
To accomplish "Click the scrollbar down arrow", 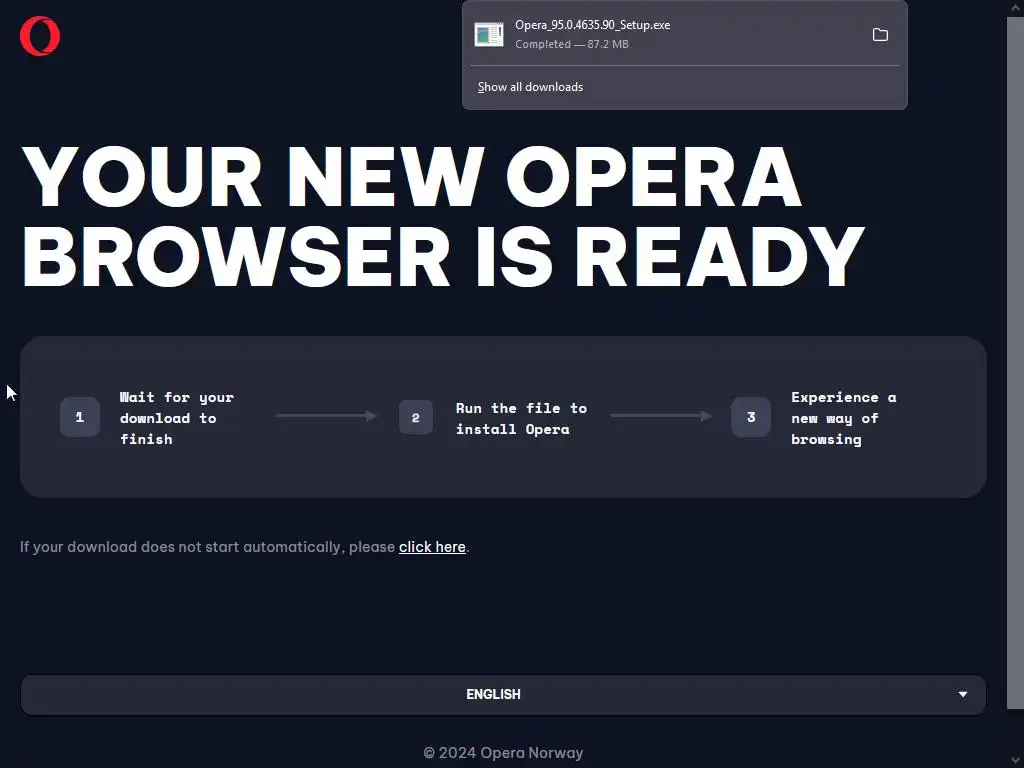I will tap(1015, 760).
